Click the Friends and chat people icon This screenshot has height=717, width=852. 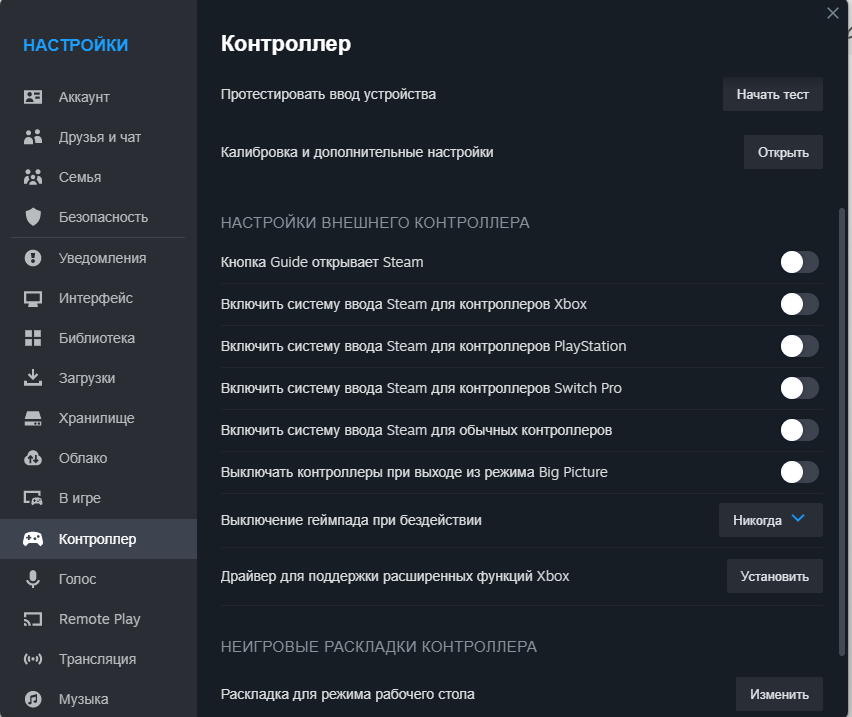point(33,137)
